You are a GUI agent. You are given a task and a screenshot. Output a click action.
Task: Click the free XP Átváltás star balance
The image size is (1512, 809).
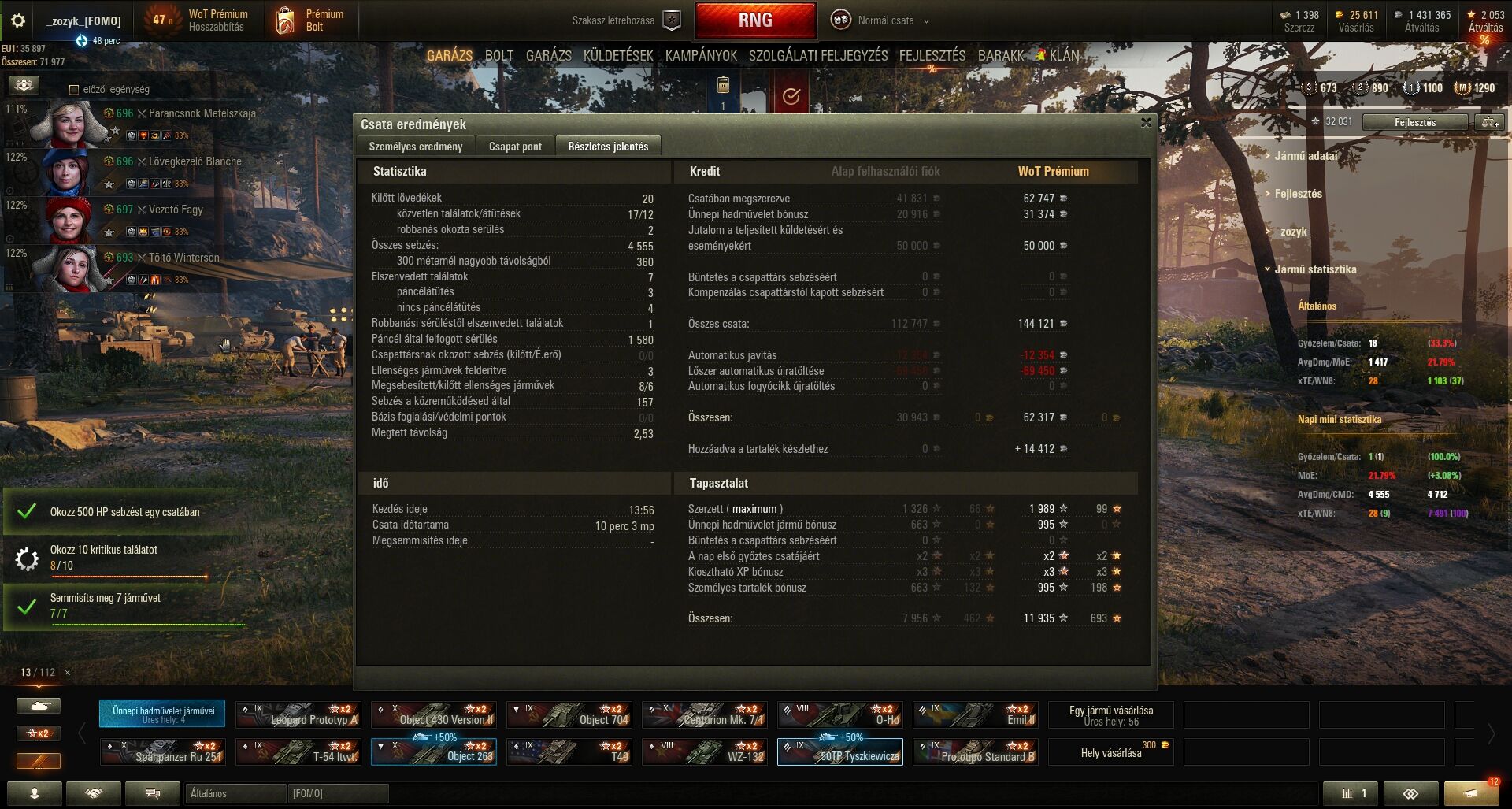pos(1485,20)
